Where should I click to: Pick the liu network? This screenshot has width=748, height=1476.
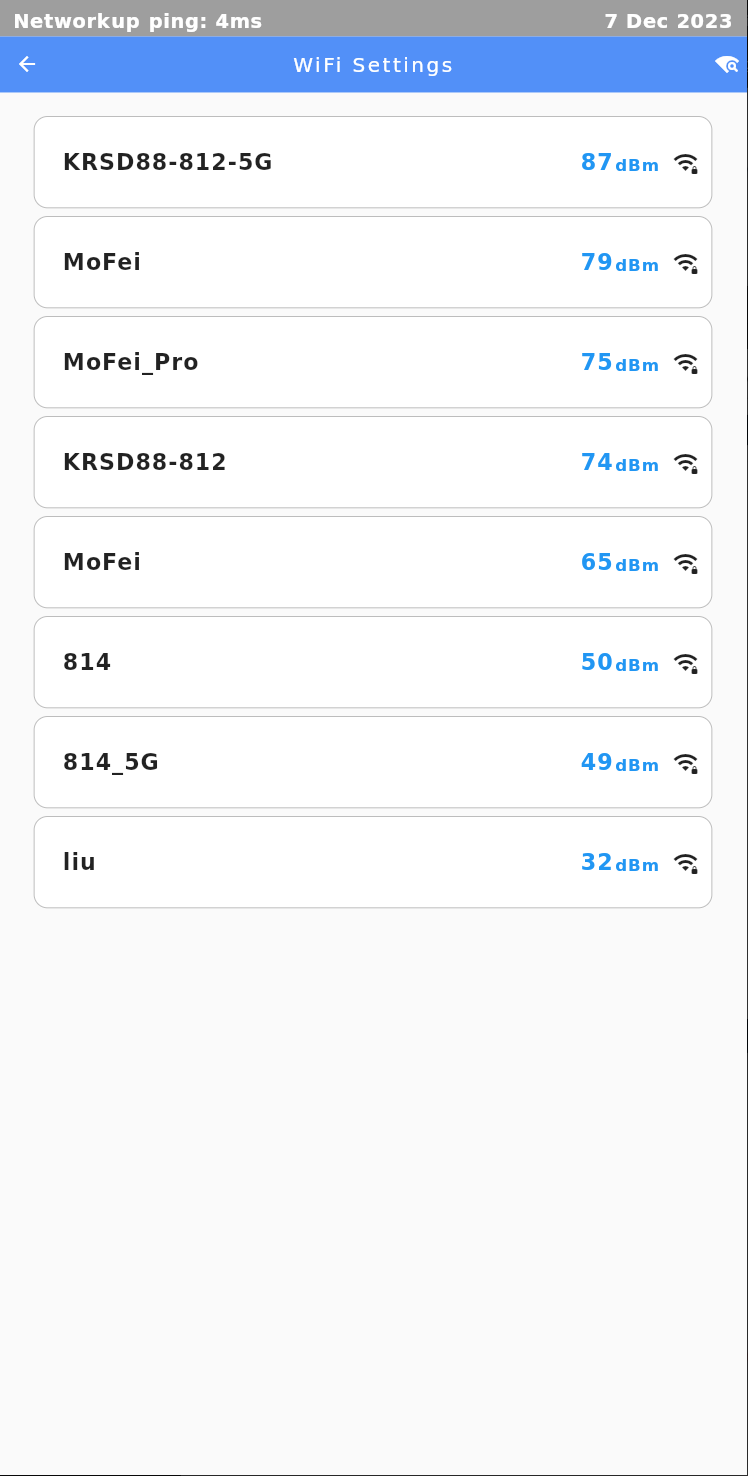[x=80, y=862]
